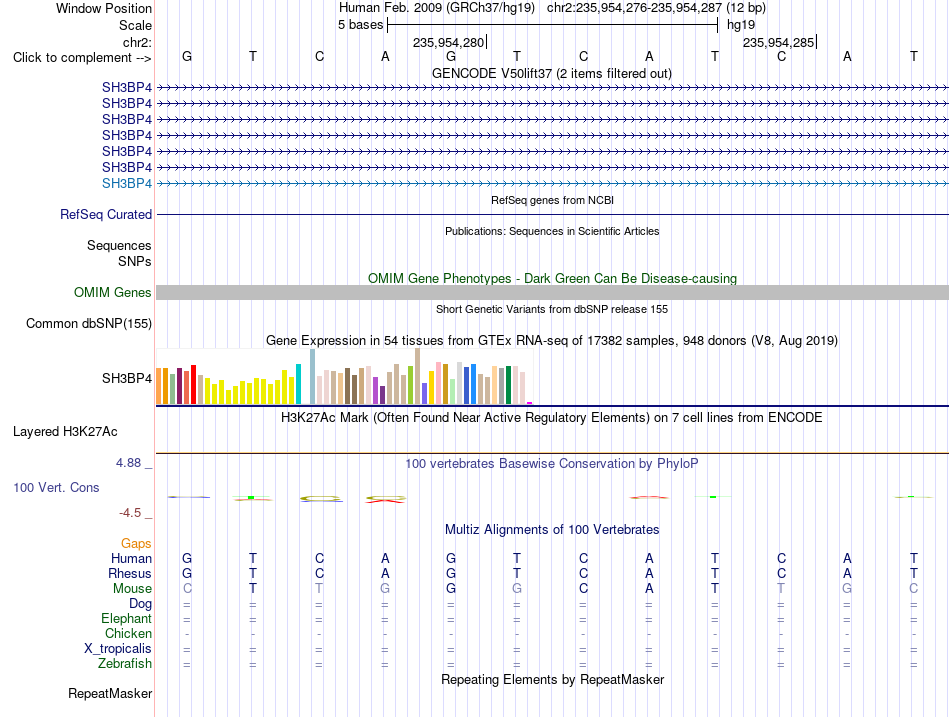Click the gray OMIM Genes bar

point(552,293)
